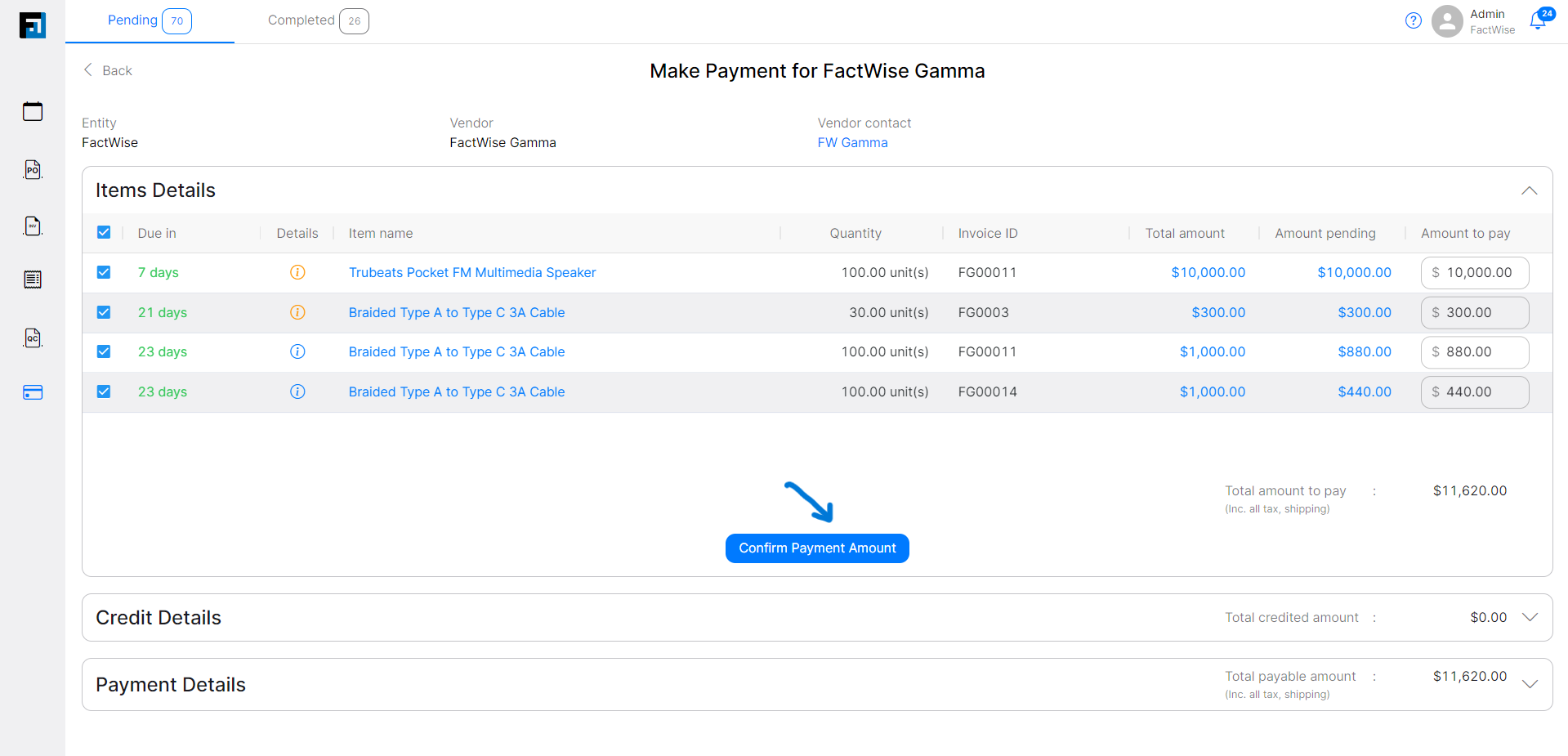This screenshot has width=1568, height=756.
Task: Click info icon for invoice FG00014 row
Action: pyautogui.click(x=297, y=391)
